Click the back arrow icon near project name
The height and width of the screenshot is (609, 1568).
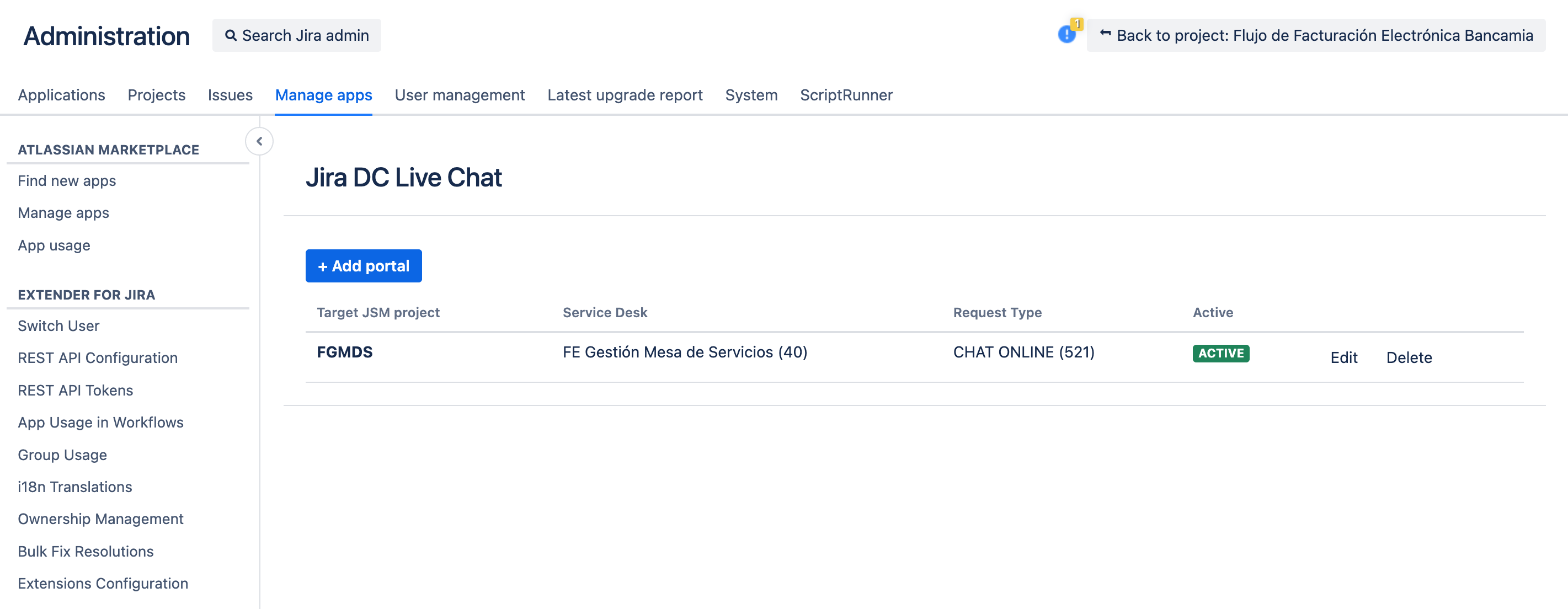1106,34
